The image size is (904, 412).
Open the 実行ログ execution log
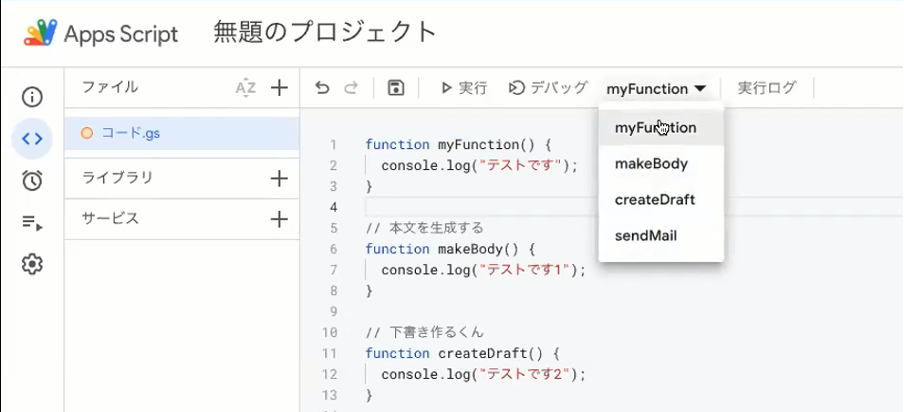(x=767, y=88)
